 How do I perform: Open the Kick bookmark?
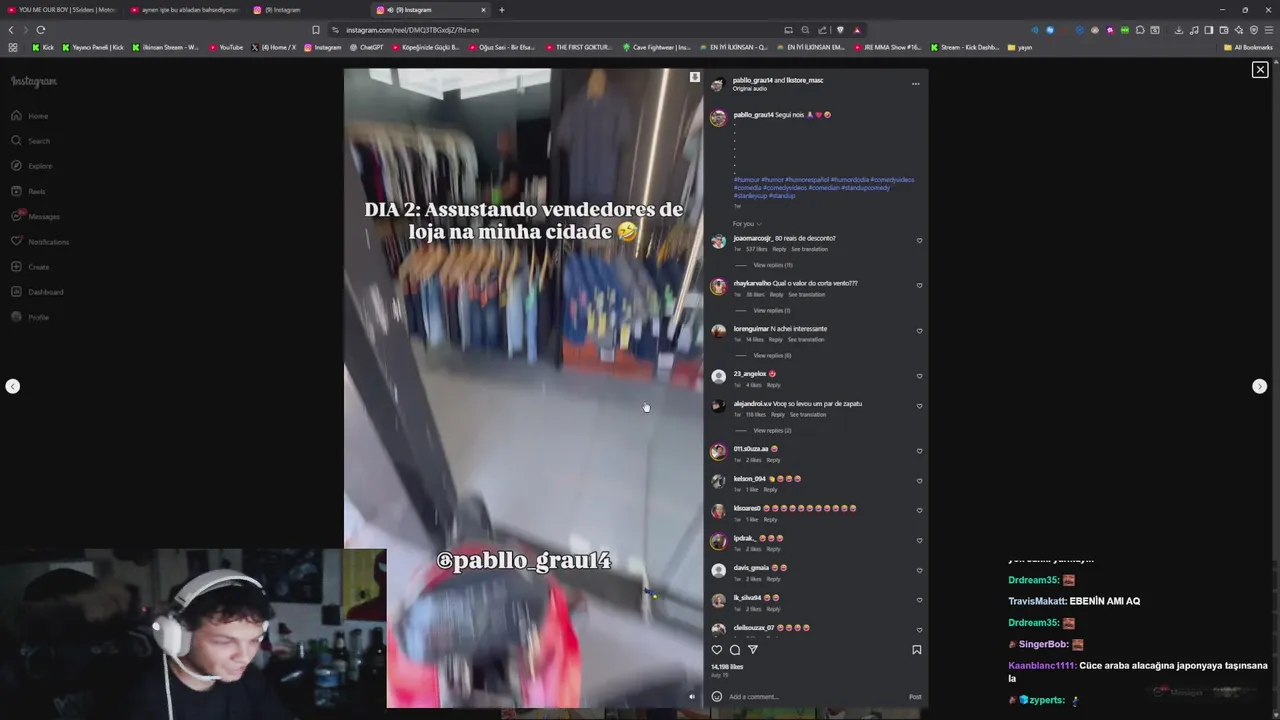tap(43, 47)
